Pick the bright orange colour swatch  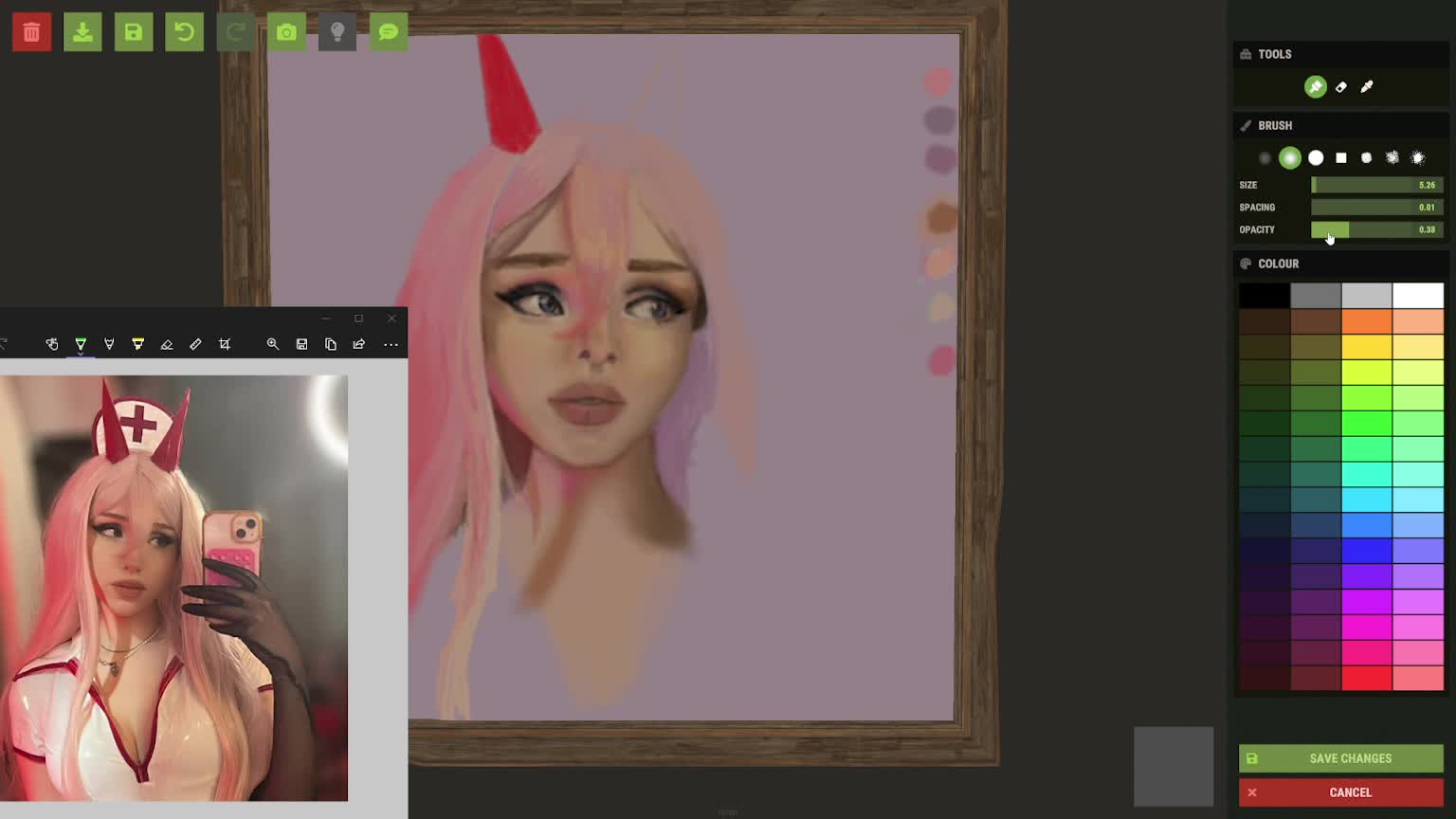pyautogui.click(x=1367, y=321)
